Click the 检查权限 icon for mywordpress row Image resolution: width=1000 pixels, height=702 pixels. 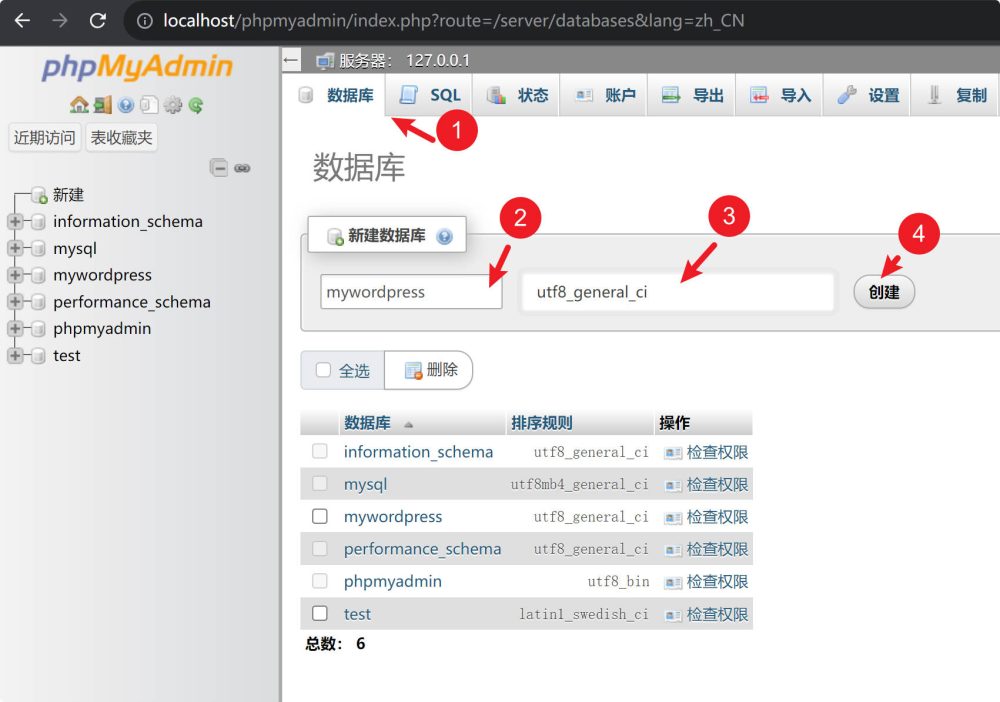pos(673,518)
